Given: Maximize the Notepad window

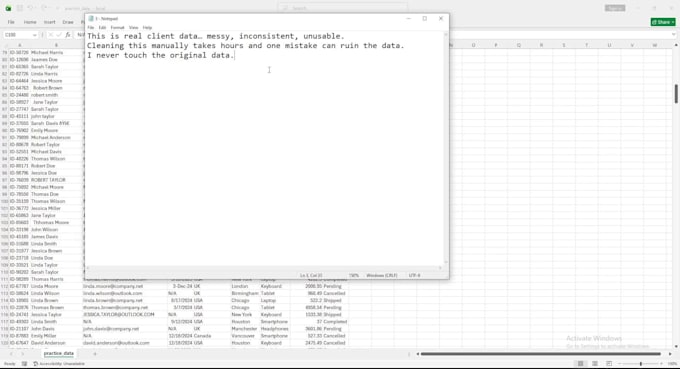Looking at the screenshot, I should click(425, 19).
